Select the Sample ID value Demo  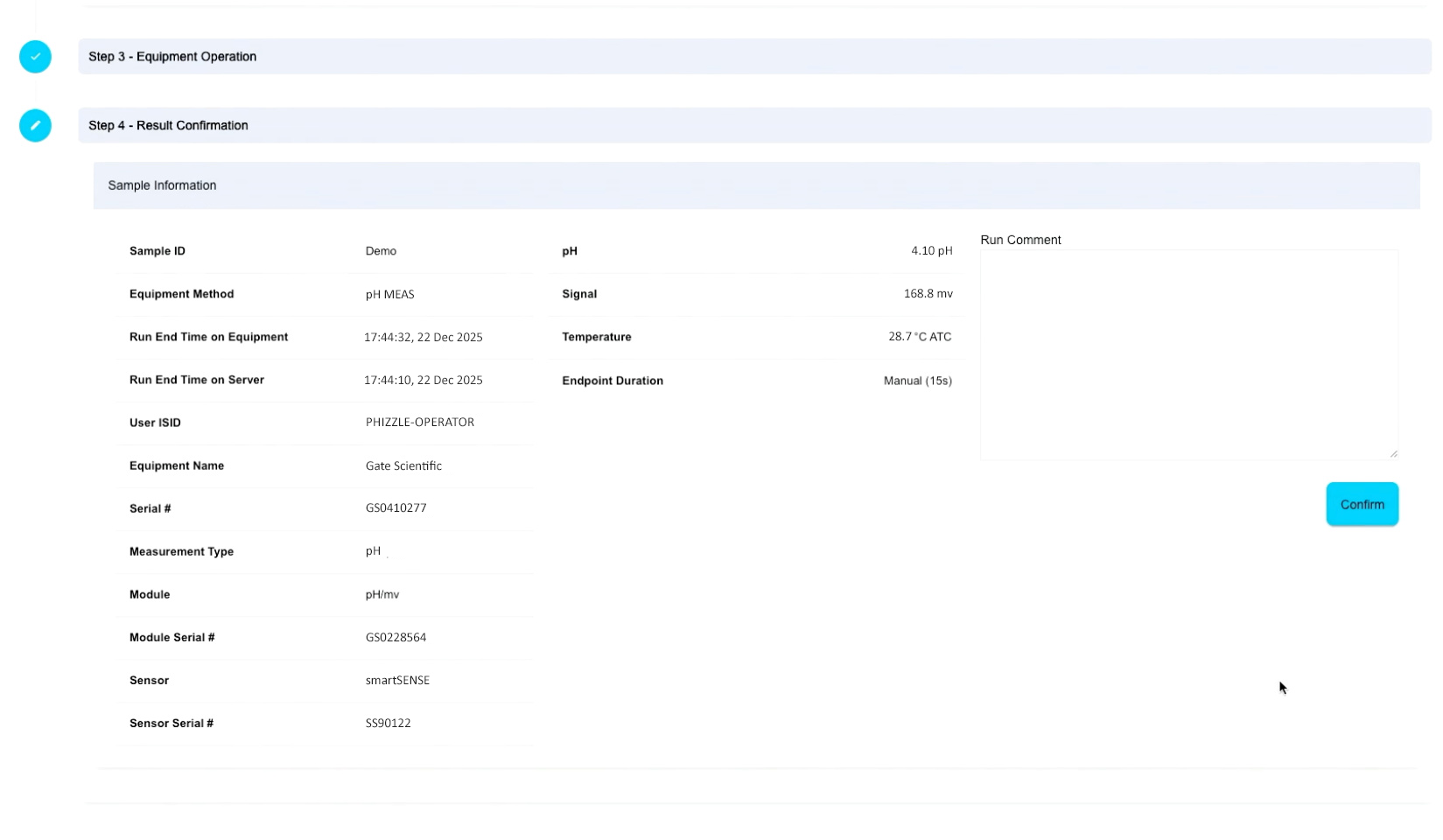pyautogui.click(x=381, y=251)
